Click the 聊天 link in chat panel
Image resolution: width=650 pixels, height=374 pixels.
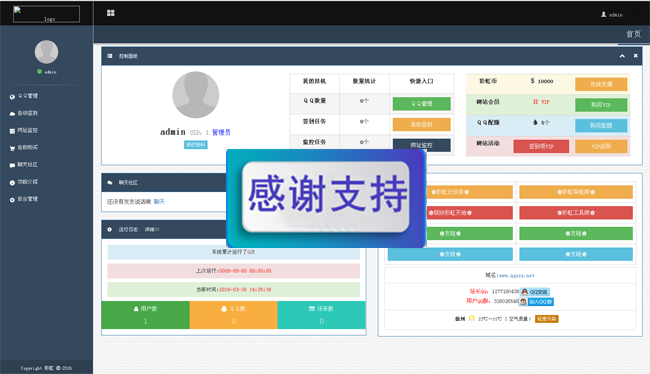(159, 202)
